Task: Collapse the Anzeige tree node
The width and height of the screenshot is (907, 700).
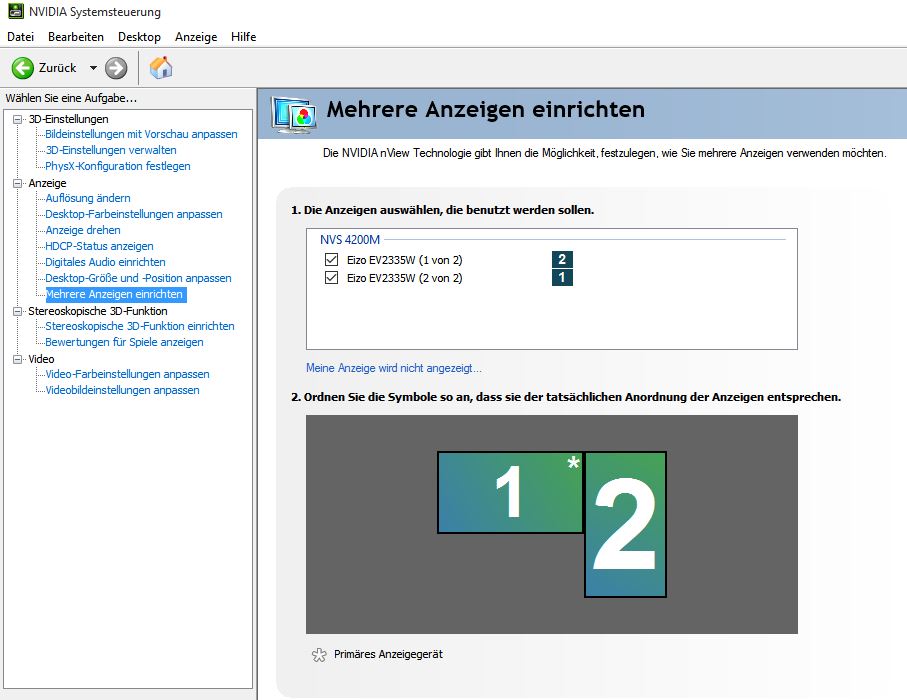Action: tap(18, 183)
